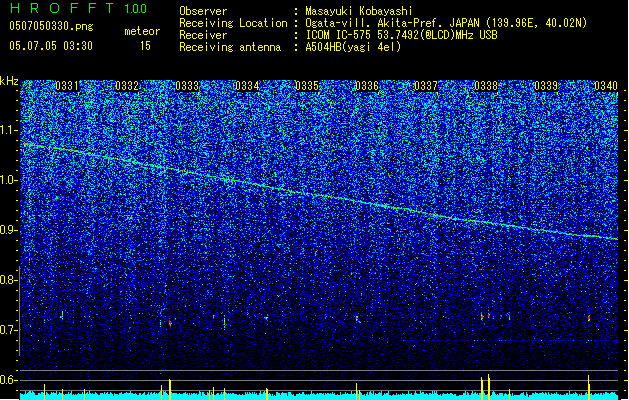
Task: Click the 0.7 kHz axis tick label
Action: click(9, 330)
